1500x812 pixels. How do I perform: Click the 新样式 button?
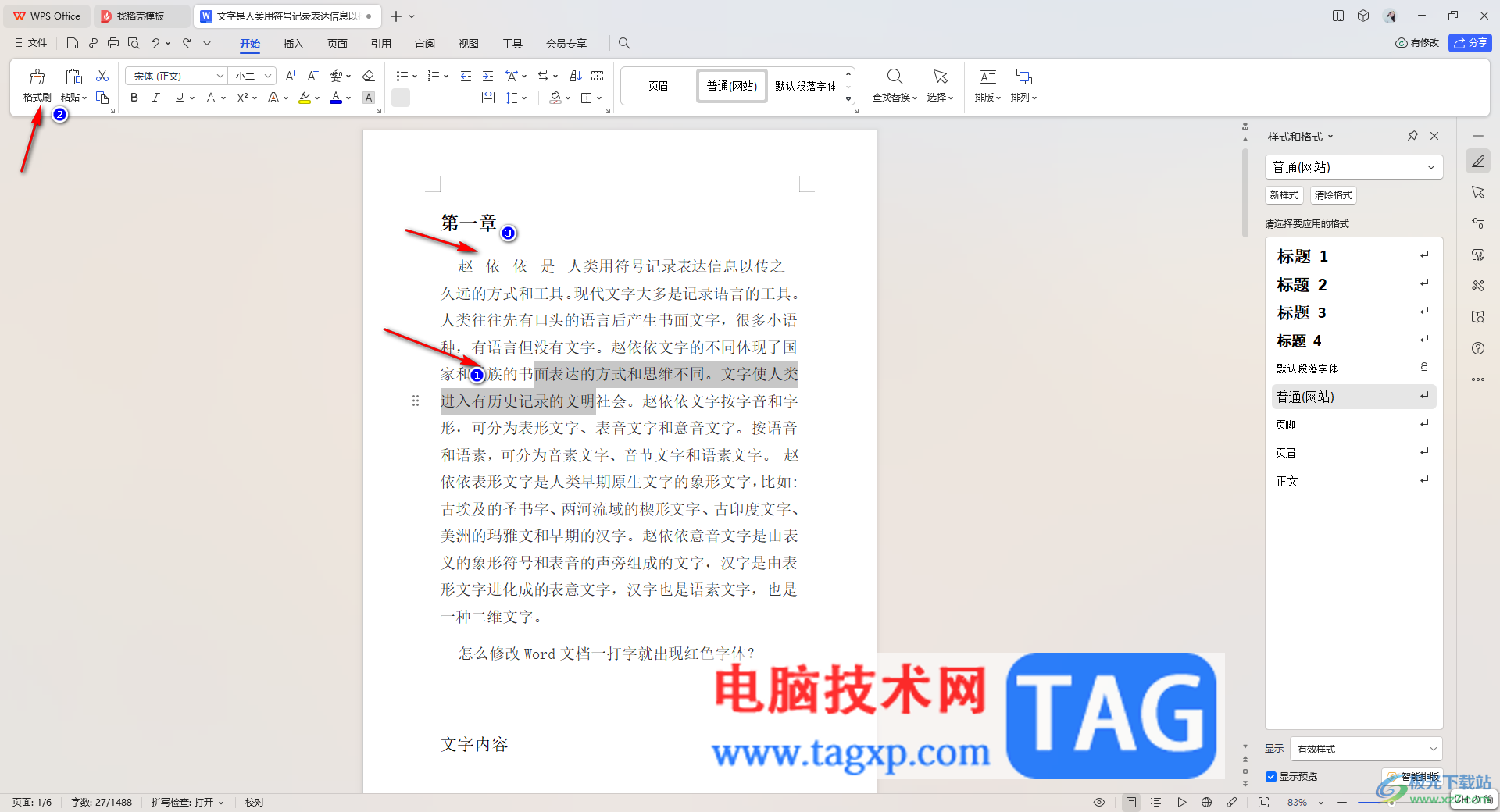pos(1284,195)
